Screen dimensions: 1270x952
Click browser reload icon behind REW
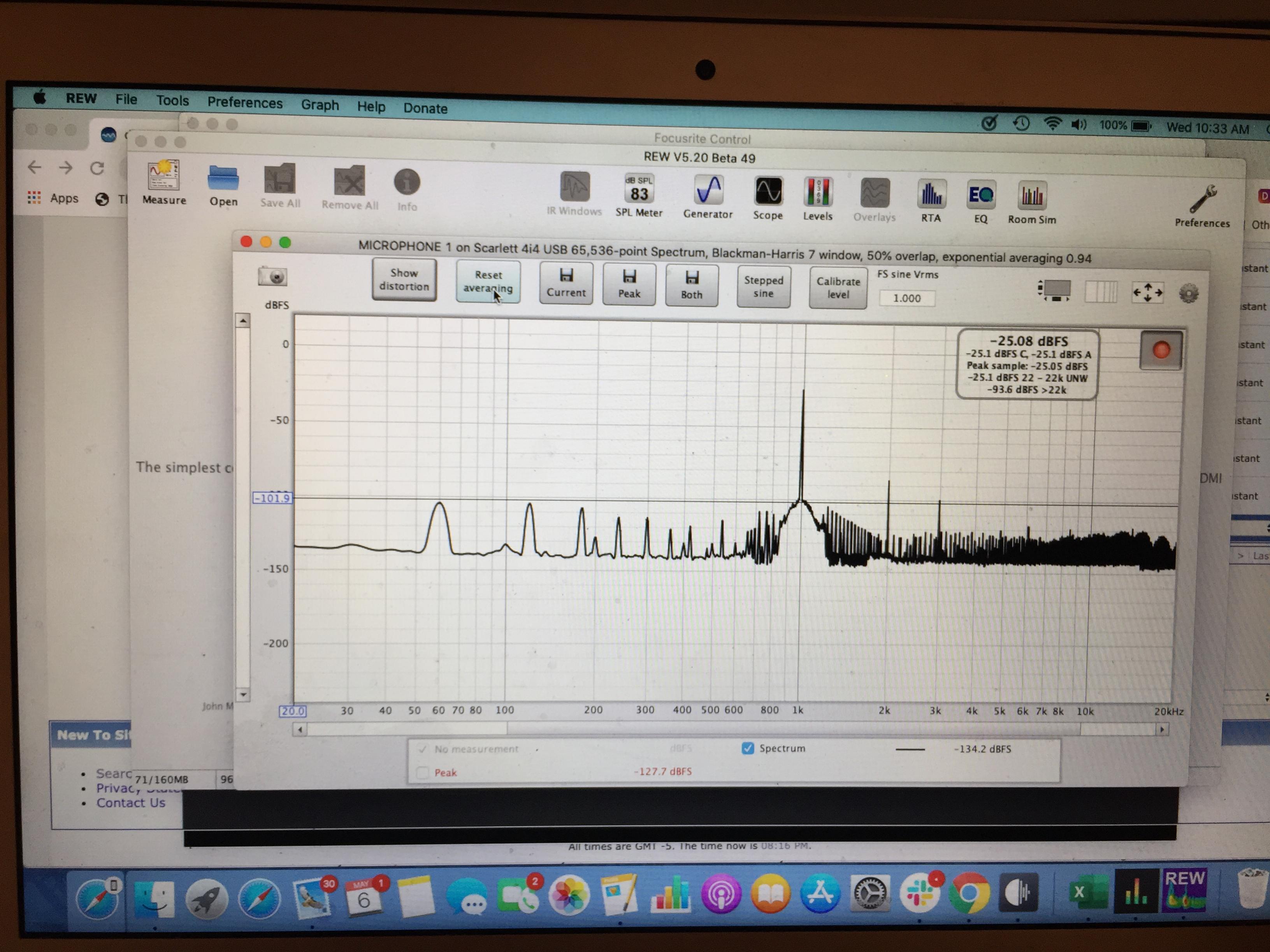pos(97,168)
